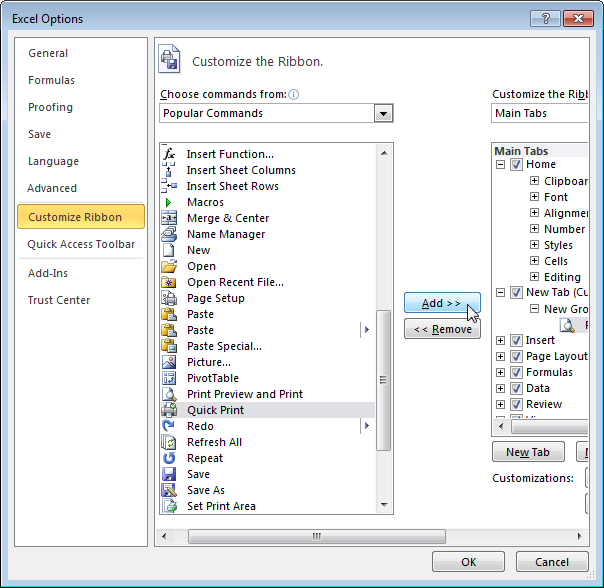Screen dimensions: 604x588
Task: Uncheck the Page Layout checkbox
Action: (x=516, y=356)
